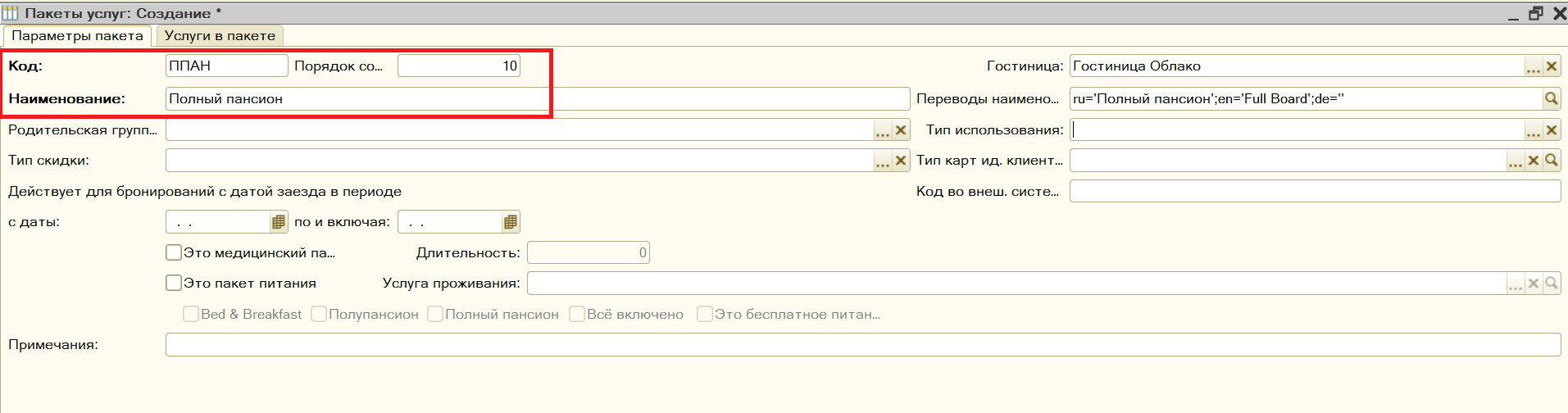Open magnifier in Услуга проживания field
The height and width of the screenshot is (413, 1568).
coord(1551,284)
